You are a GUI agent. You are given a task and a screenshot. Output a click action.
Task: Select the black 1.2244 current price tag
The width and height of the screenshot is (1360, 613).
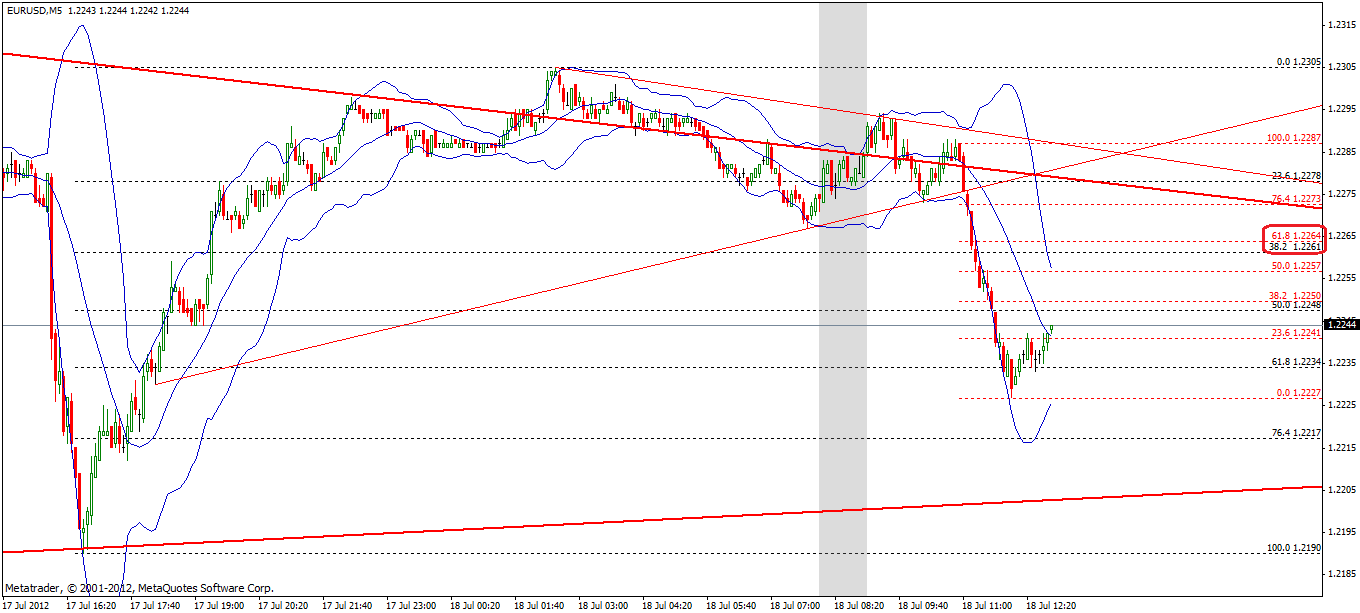tap(1341, 325)
